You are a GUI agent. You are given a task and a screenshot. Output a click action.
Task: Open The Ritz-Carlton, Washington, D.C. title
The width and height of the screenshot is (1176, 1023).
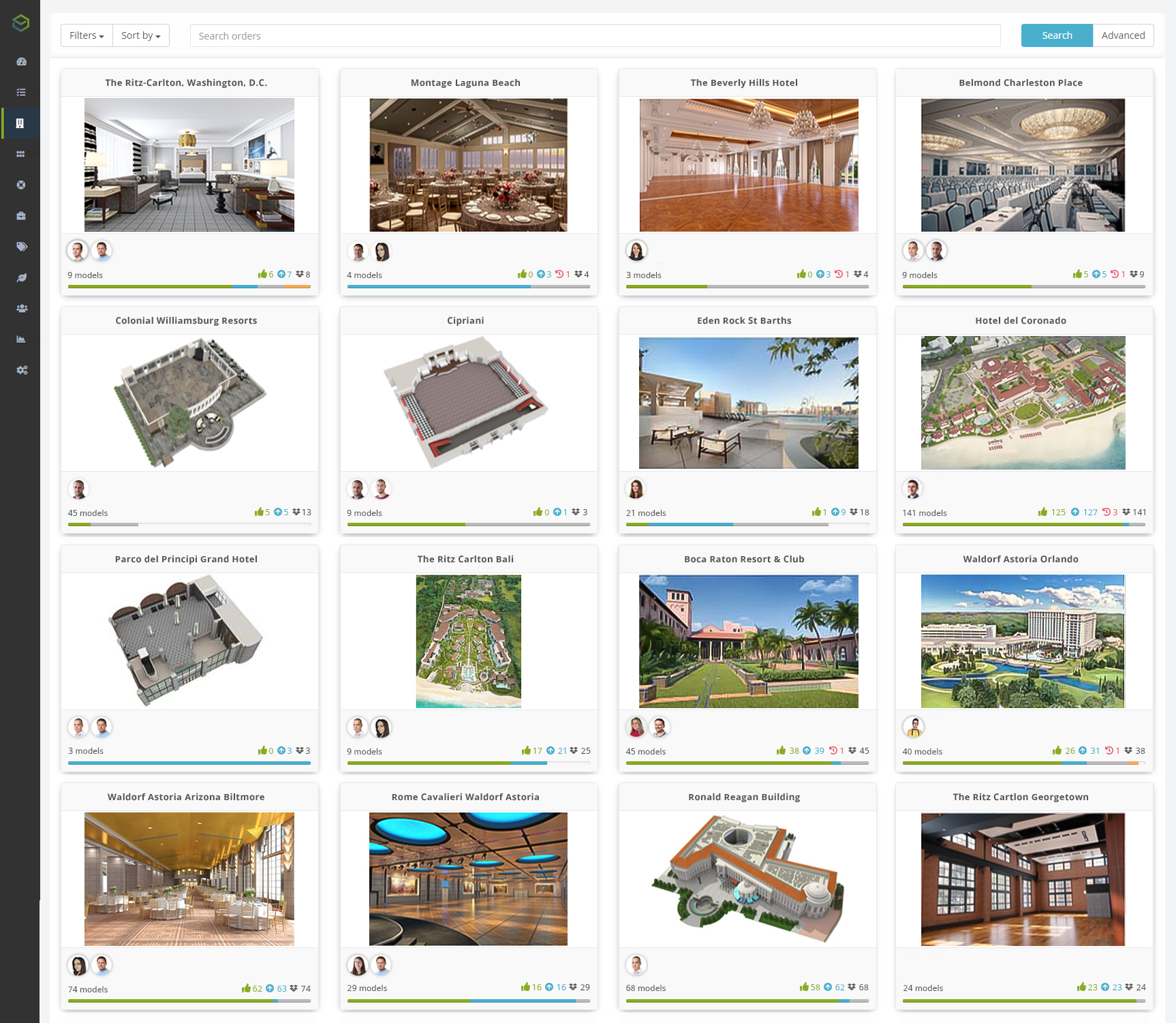coord(186,82)
